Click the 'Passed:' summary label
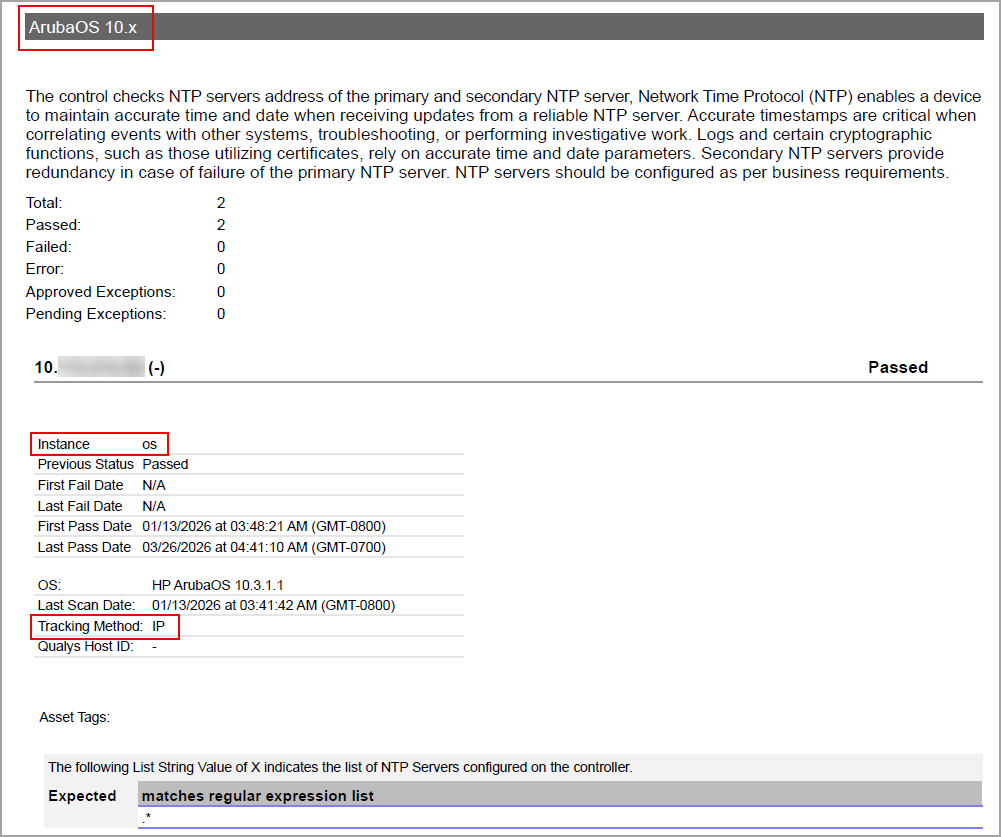 coord(53,225)
